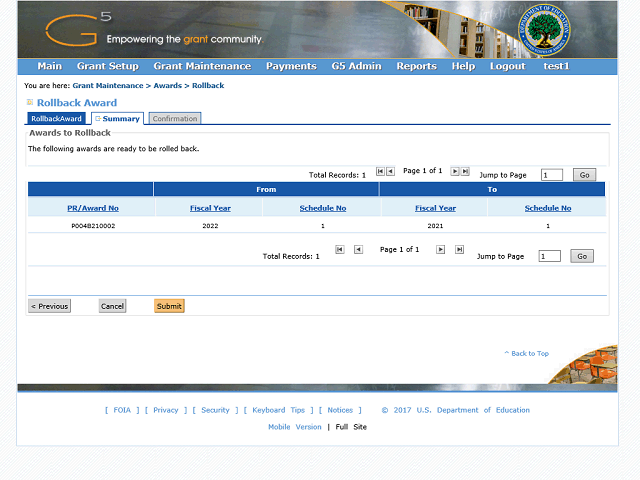Select the Confirmation tab
The width and height of the screenshot is (640, 480).
coord(175,118)
